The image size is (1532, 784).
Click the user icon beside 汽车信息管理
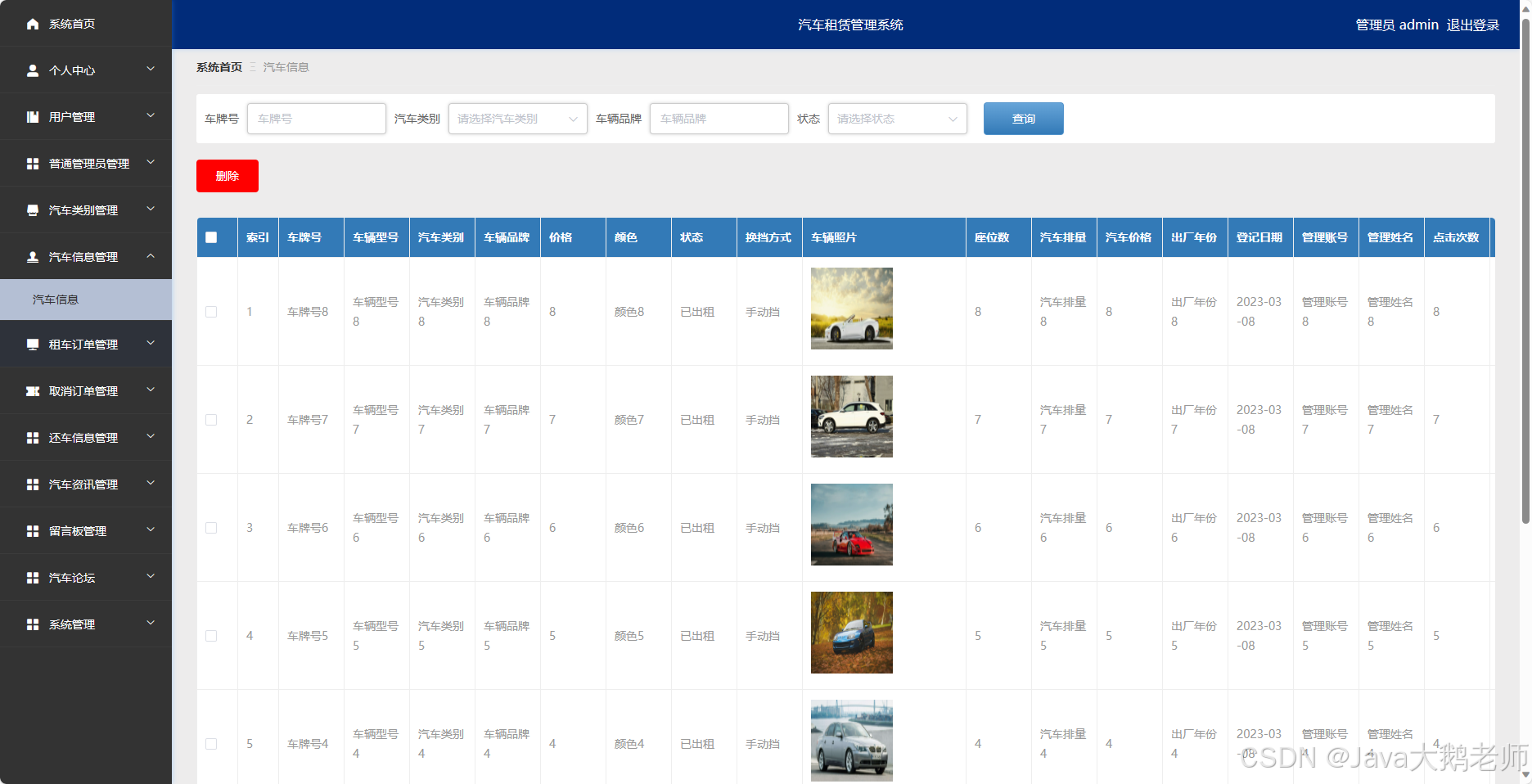pyautogui.click(x=33, y=257)
